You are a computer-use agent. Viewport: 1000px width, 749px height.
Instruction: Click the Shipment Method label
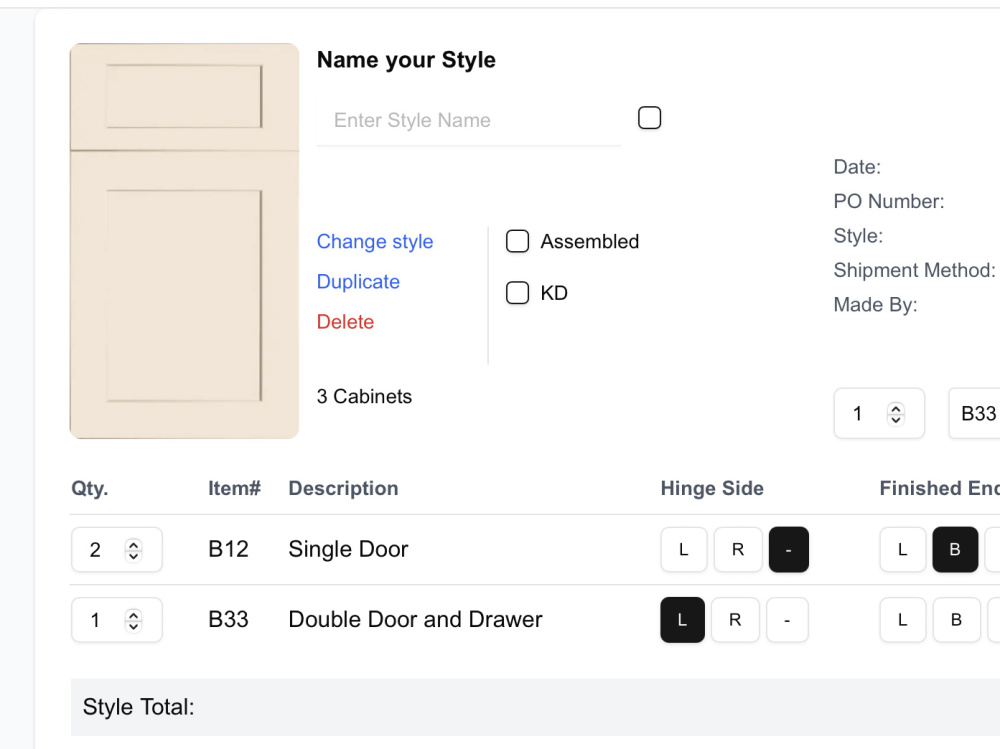(915, 271)
